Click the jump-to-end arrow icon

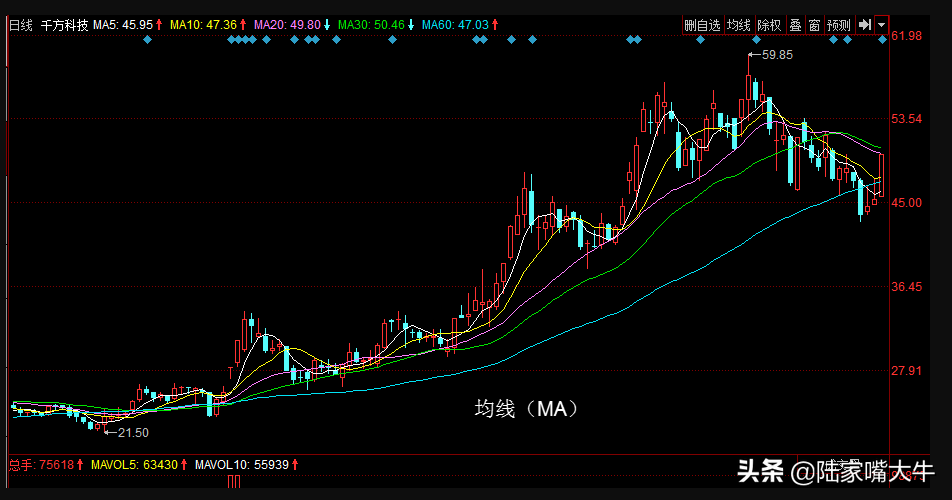[865, 24]
